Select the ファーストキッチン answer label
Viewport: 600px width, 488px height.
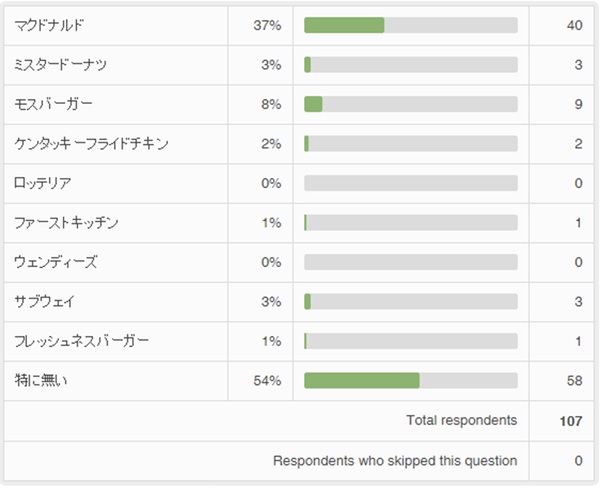(x=67, y=222)
